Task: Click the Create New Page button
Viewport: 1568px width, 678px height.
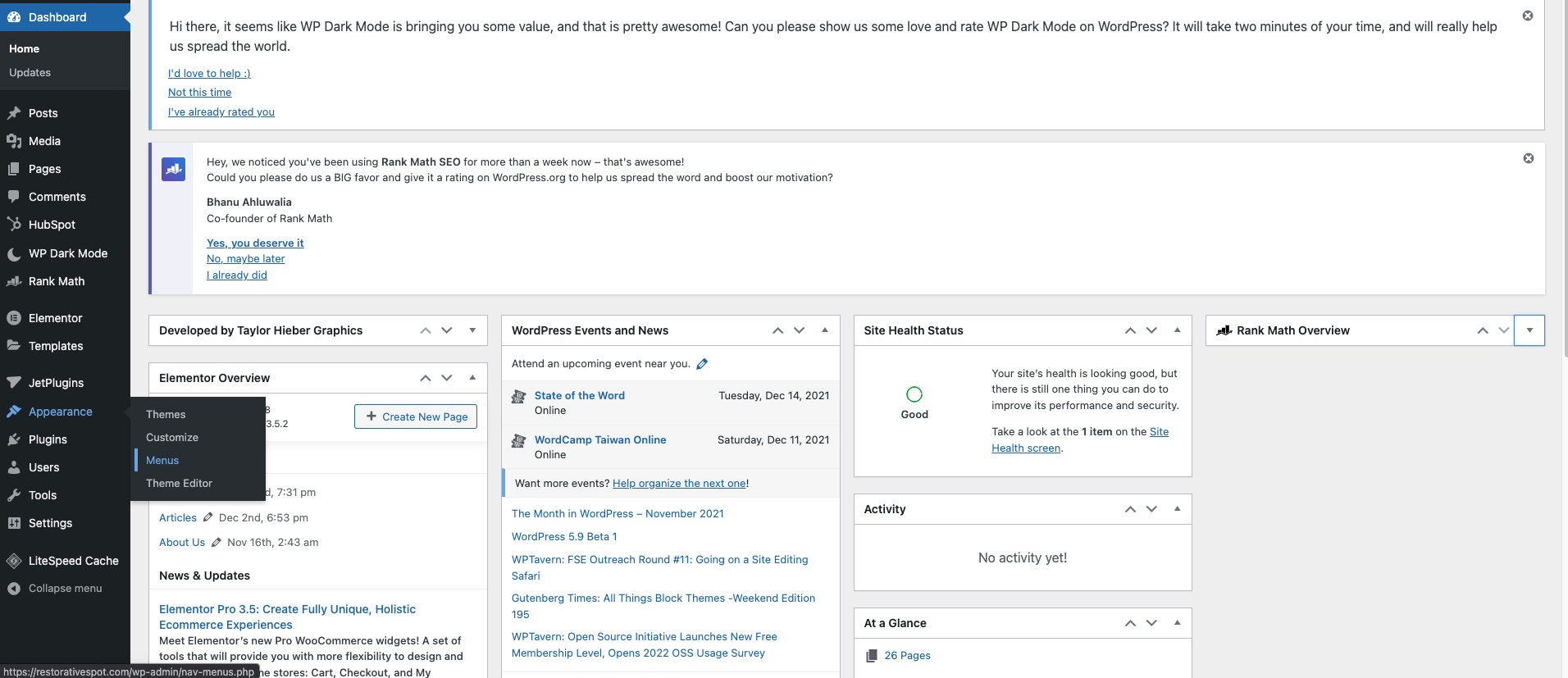Action: pos(416,416)
